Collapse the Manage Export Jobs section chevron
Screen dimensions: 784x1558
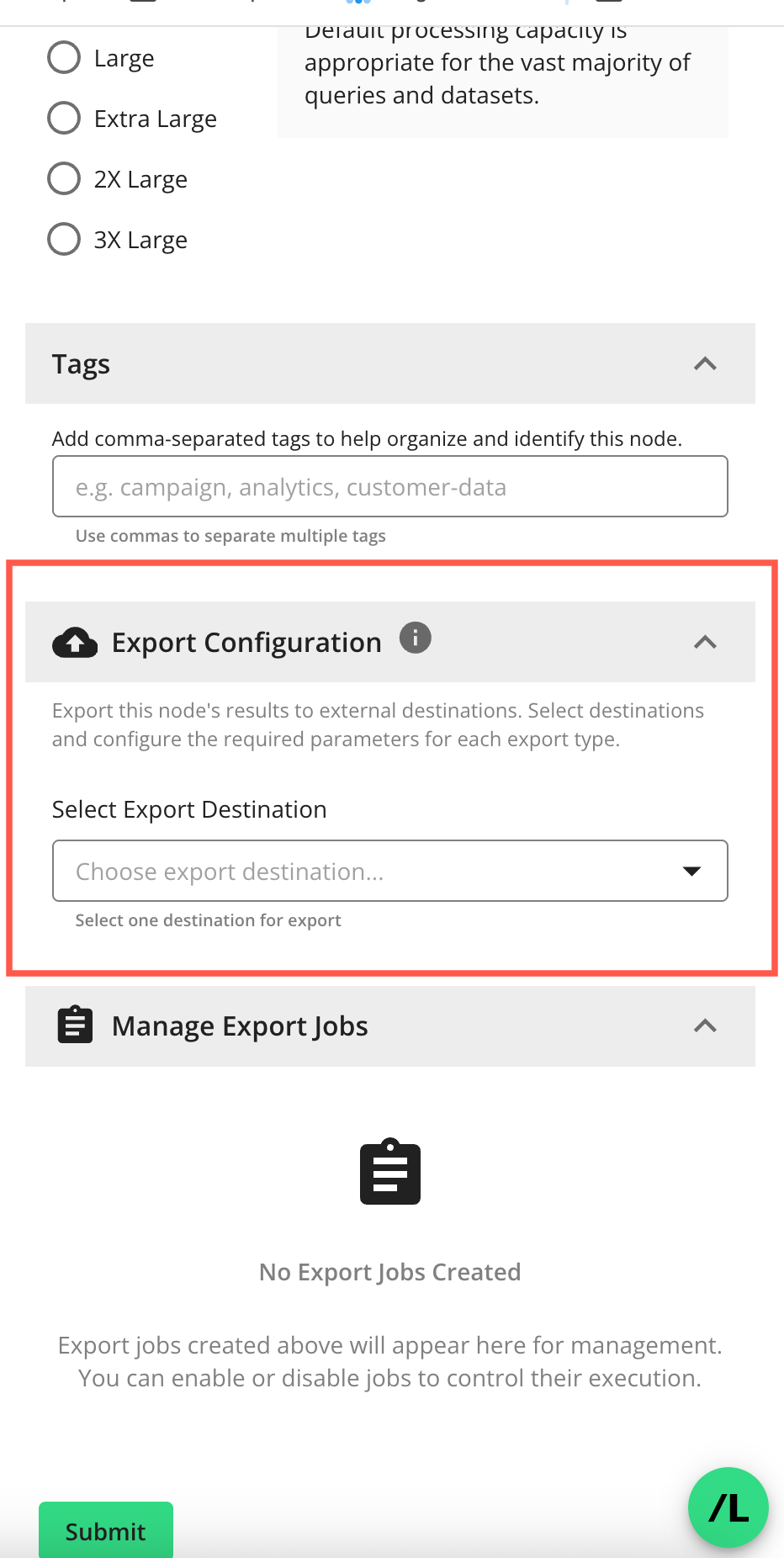pyautogui.click(x=706, y=1025)
